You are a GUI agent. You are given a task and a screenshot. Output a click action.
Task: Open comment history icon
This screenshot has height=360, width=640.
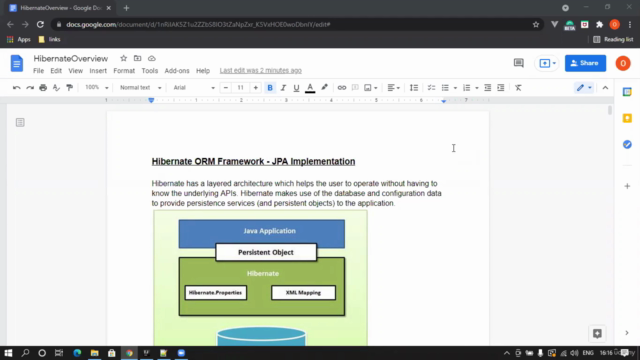pos(518,63)
